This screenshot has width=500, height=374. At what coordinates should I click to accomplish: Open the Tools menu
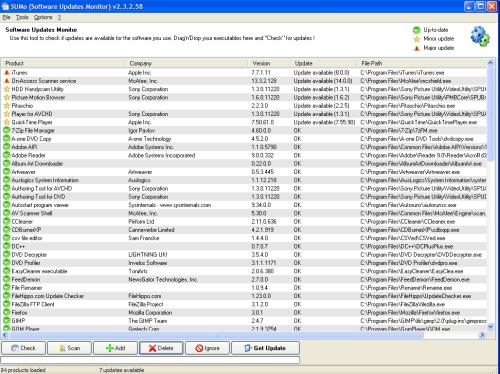(x=22, y=17)
